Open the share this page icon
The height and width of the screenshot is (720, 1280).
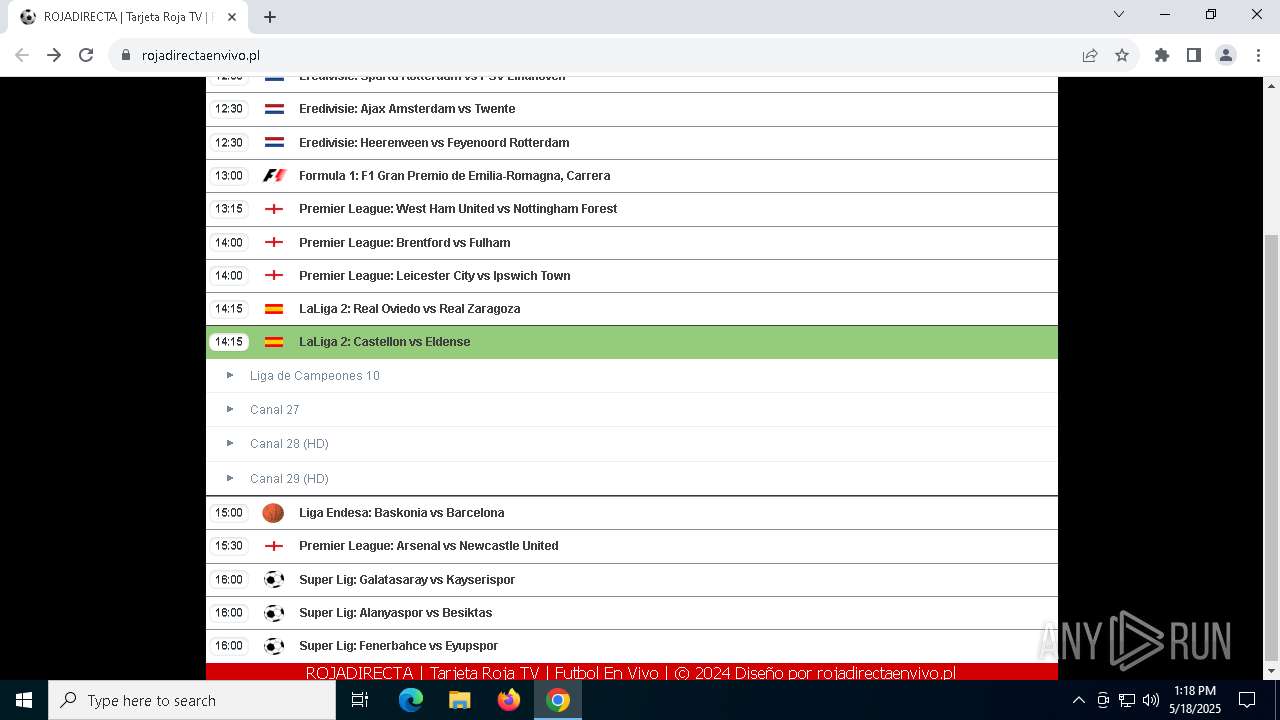point(1090,55)
